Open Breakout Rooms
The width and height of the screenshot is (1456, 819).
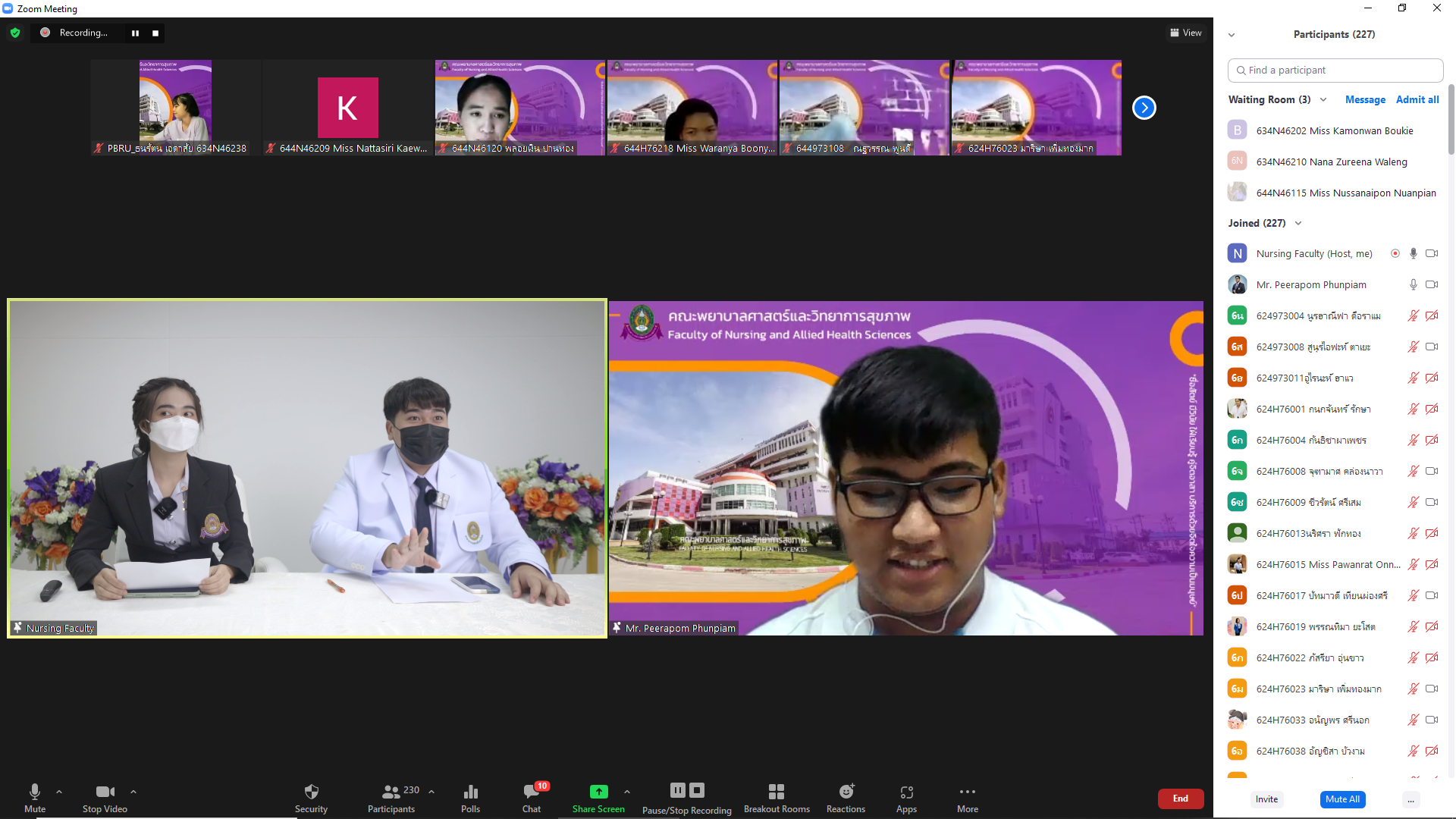(x=776, y=792)
